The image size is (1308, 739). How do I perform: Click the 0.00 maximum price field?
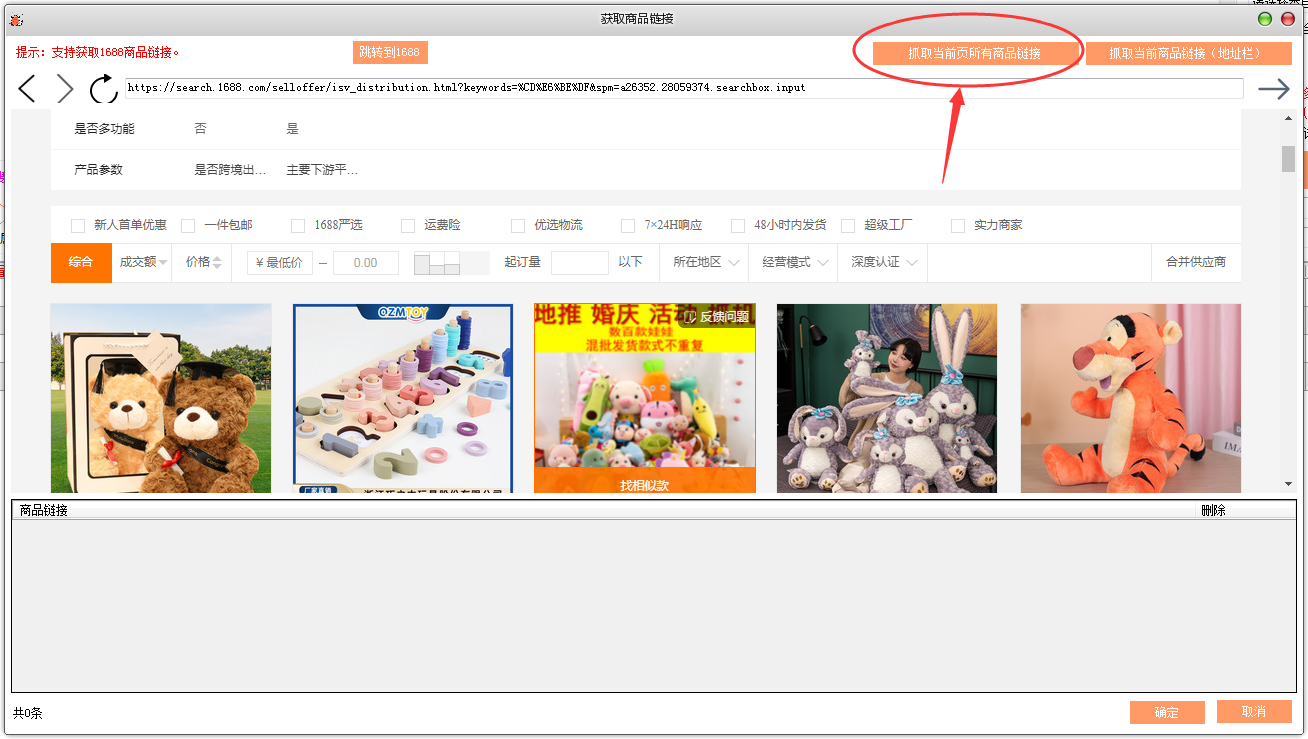[x=366, y=263]
